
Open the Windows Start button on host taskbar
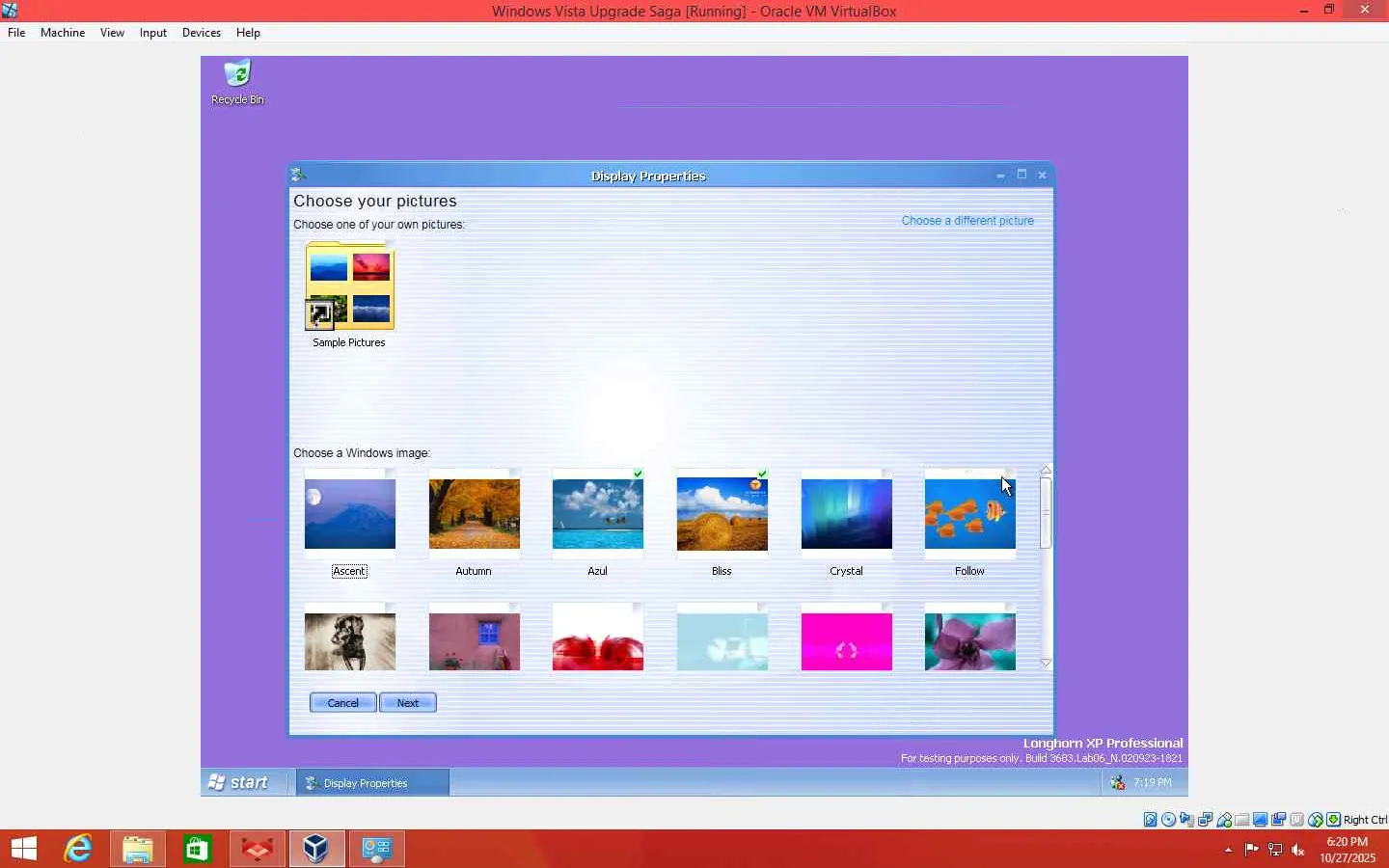pyautogui.click(x=24, y=849)
